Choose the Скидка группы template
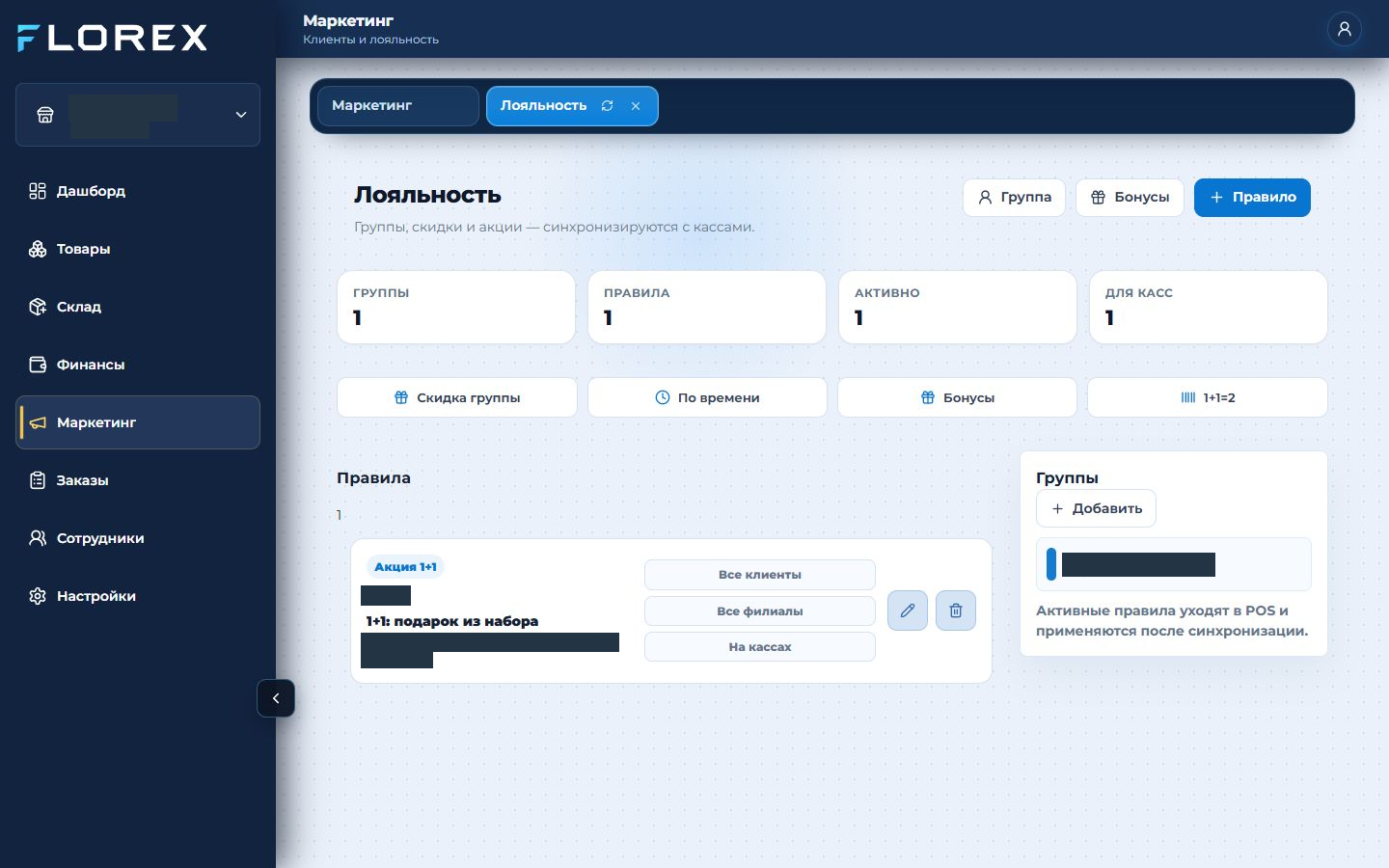The width and height of the screenshot is (1389, 868). coord(457,397)
